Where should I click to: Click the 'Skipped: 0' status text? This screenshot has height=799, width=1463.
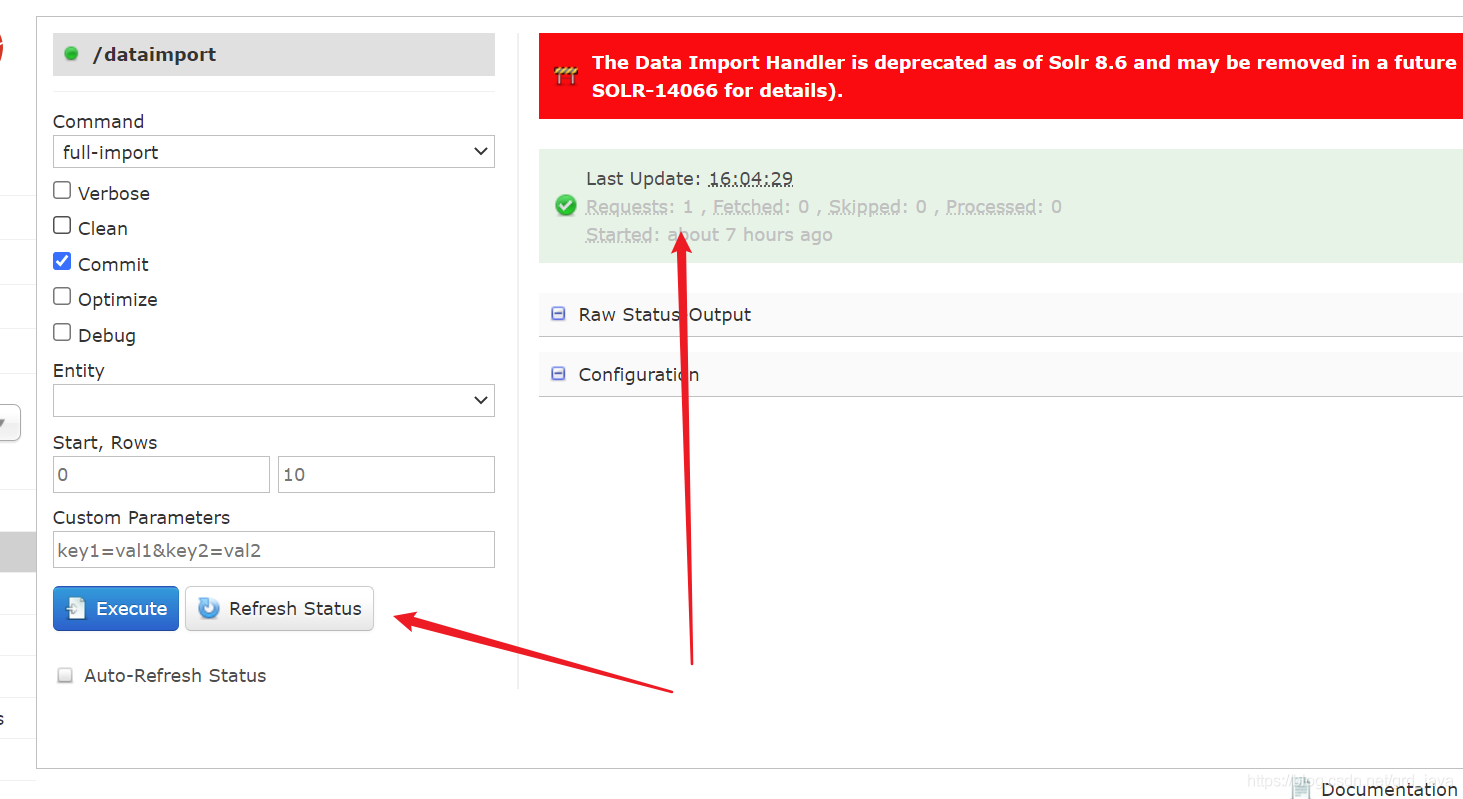[x=878, y=207]
